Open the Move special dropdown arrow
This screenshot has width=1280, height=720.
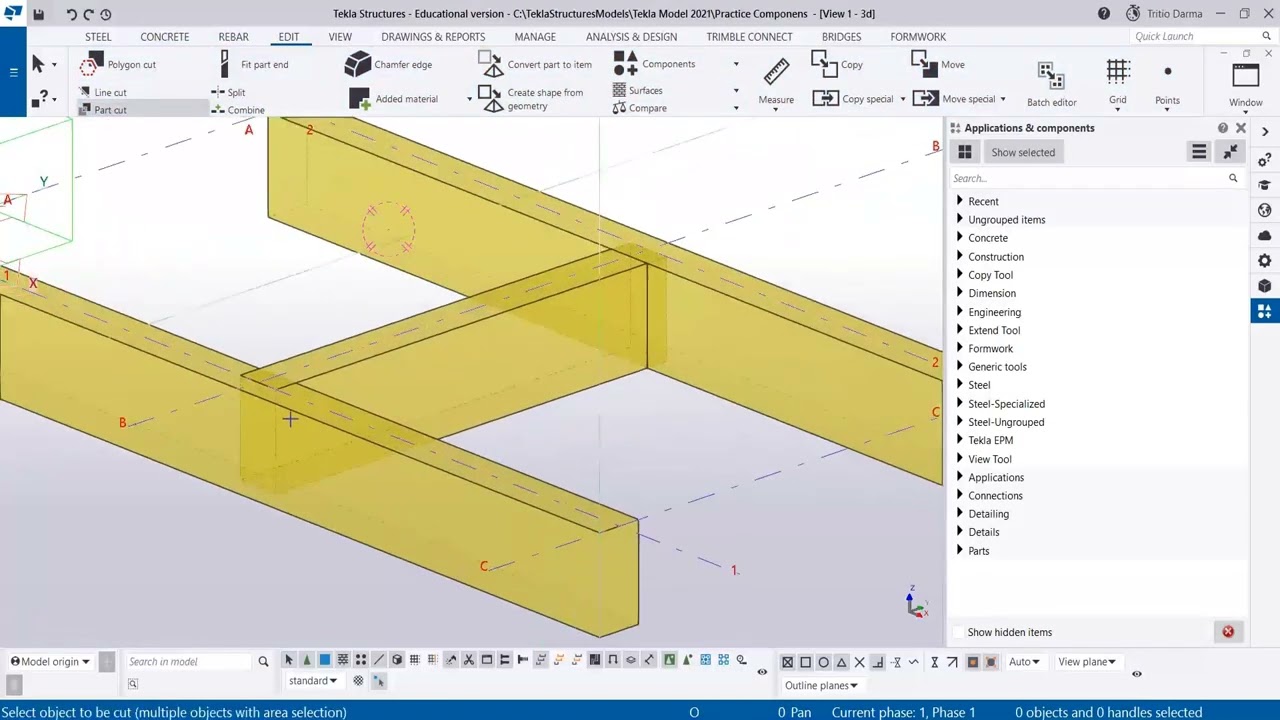1002,99
